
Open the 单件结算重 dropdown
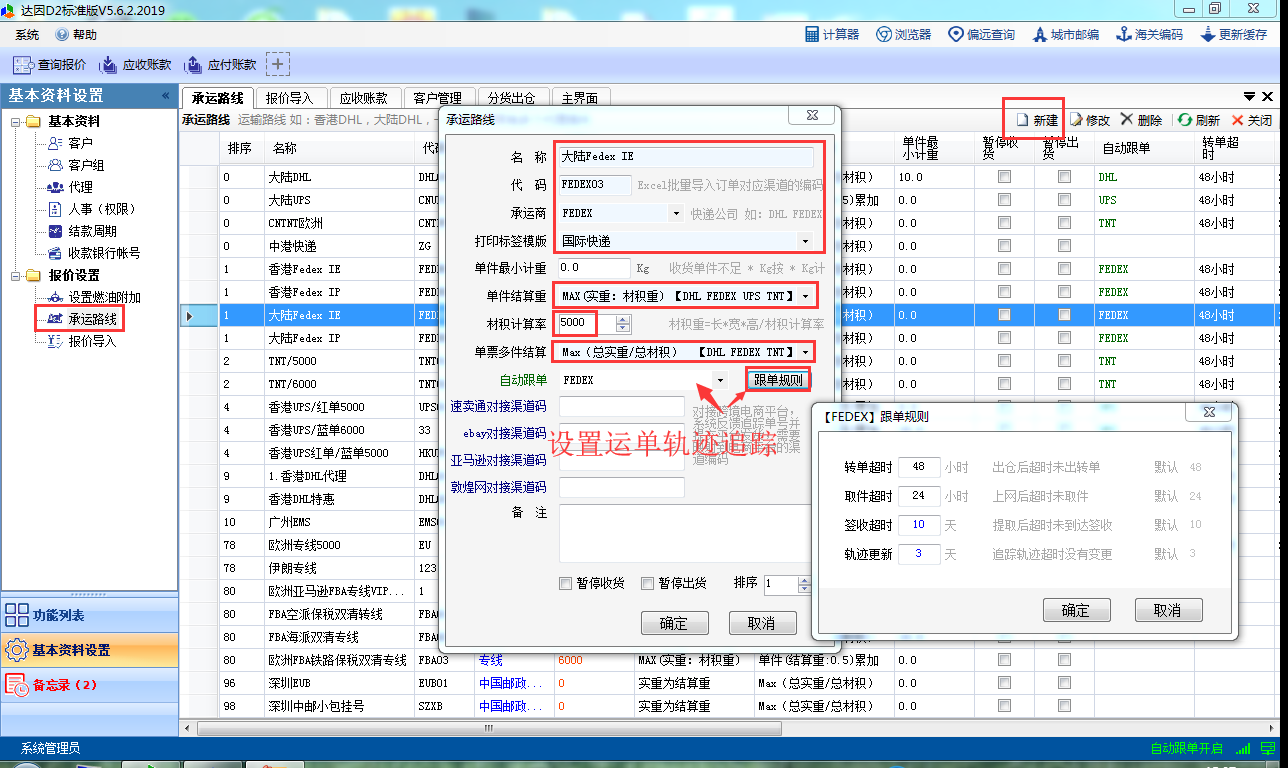pos(804,296)
